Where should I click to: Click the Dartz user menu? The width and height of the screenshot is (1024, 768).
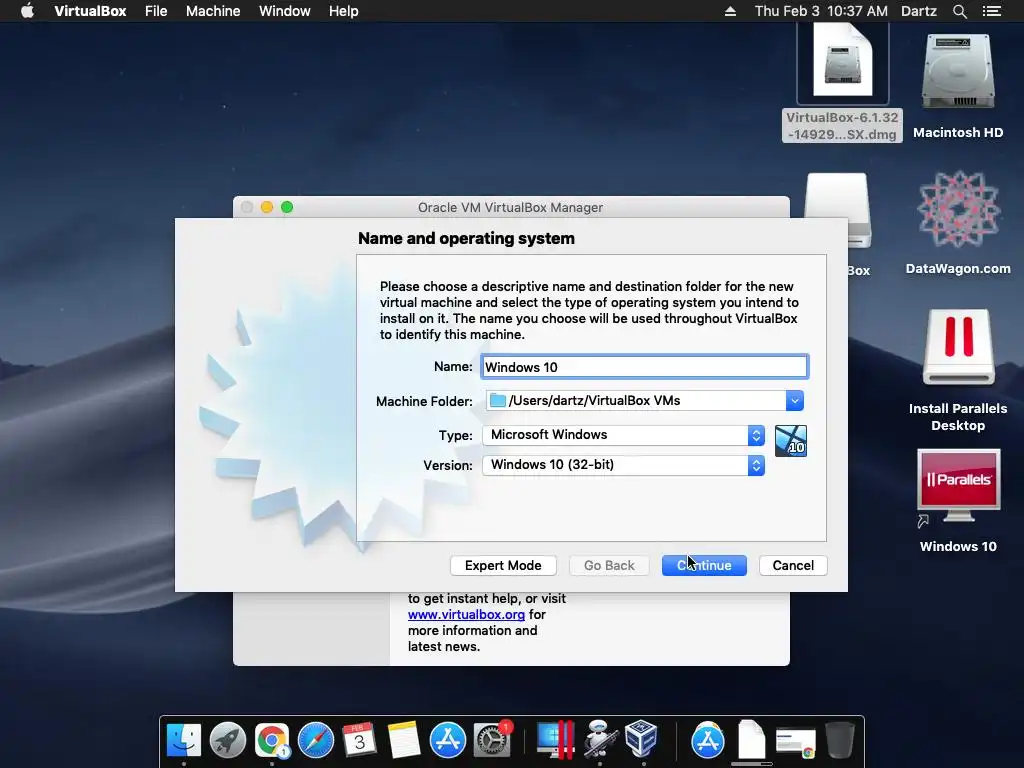tap(919, 11)
